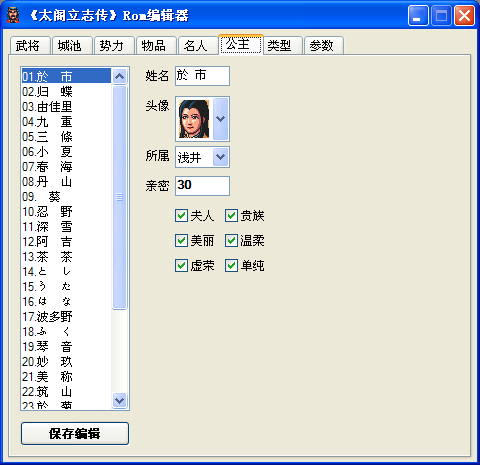The height and width of the screenshot is (465, 480).
Task: Toggle the 温柔 checkbox
Action: click(x=231, y=241)
